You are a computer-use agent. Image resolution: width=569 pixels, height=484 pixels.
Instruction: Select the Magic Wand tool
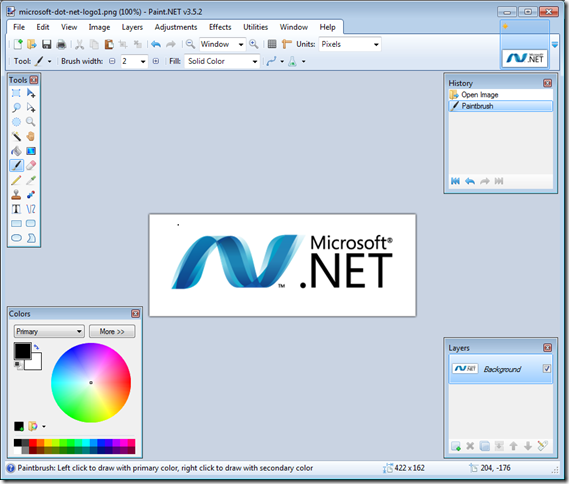tap(16, 136)
